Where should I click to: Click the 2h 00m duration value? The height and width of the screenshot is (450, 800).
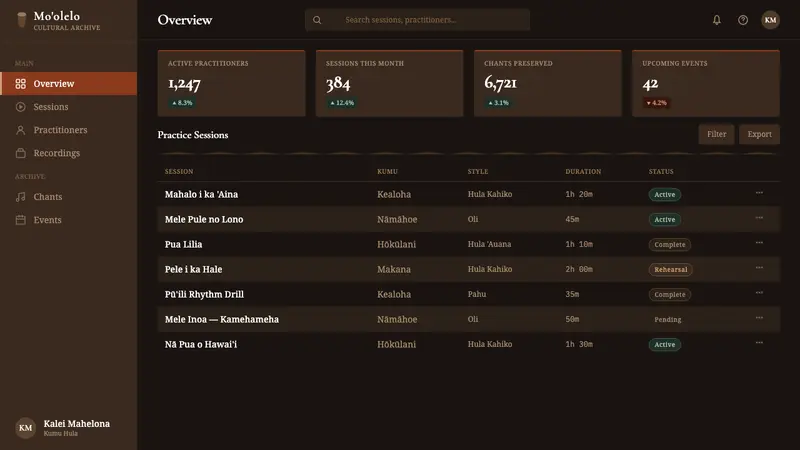tap(579, 269)
